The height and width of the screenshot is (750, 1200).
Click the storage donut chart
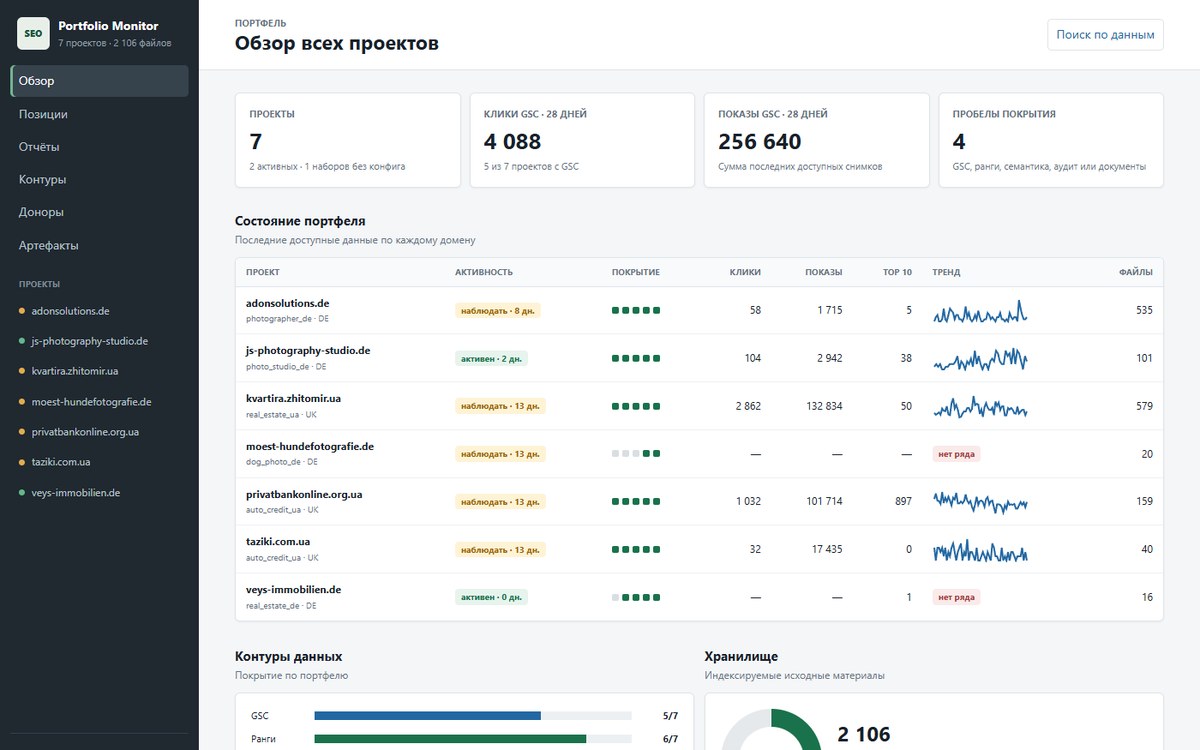[x=771, y=730]
